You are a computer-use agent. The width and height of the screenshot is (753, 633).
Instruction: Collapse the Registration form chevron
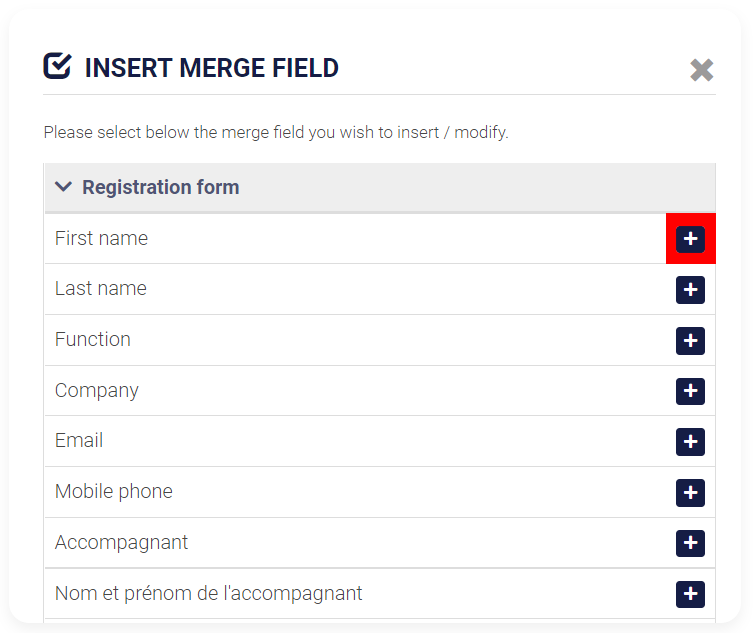(x=63, y=187)
